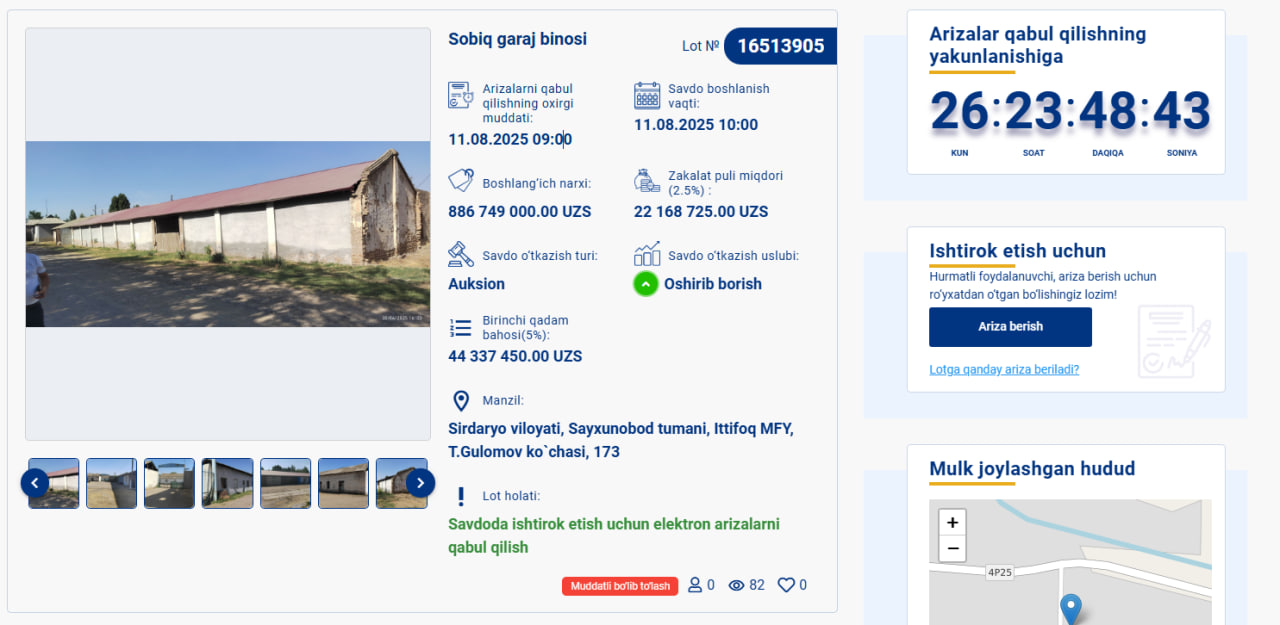Click the deadline 11.08.2025 09:00 text
Viewport: 1280px width, 625px height.
click(510, 140)
